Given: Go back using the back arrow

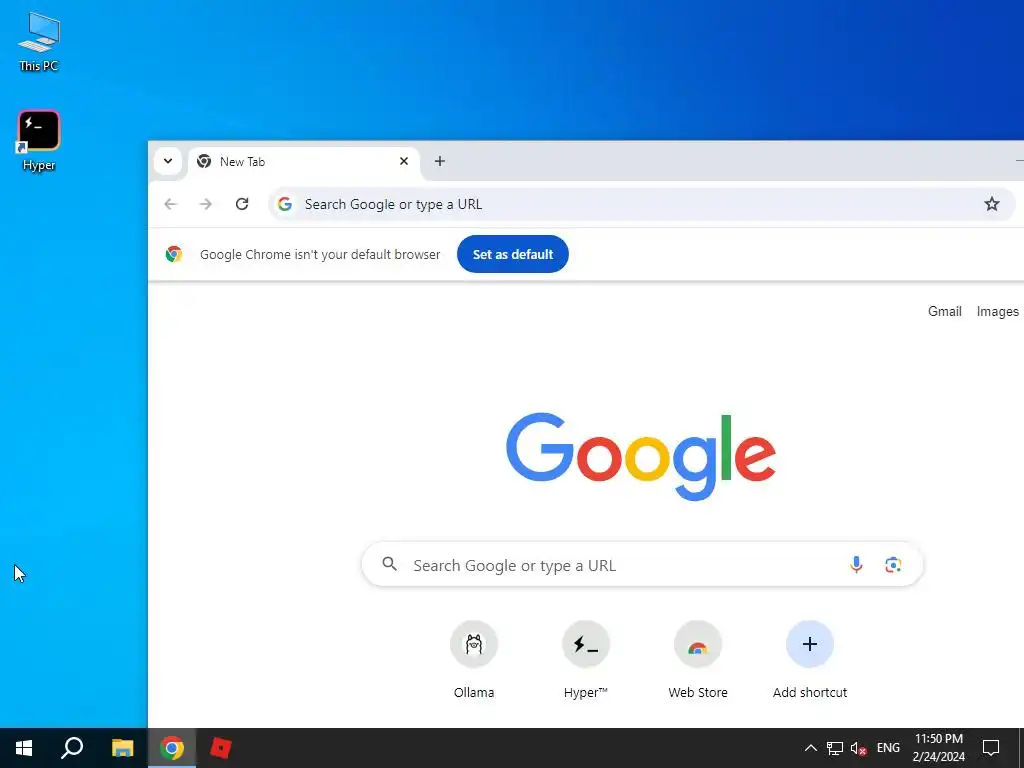Looking at the screenshot, I should coord(170,204).
